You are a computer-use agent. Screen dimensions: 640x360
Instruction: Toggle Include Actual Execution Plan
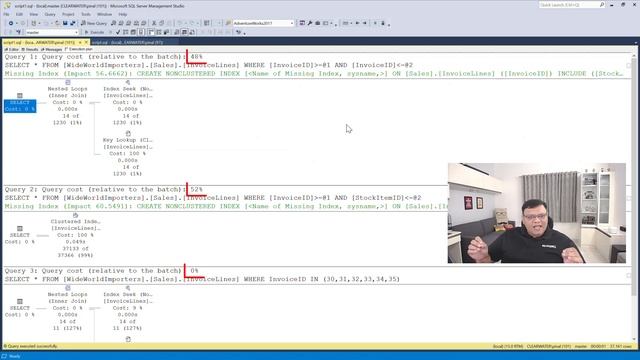[151, 32]
